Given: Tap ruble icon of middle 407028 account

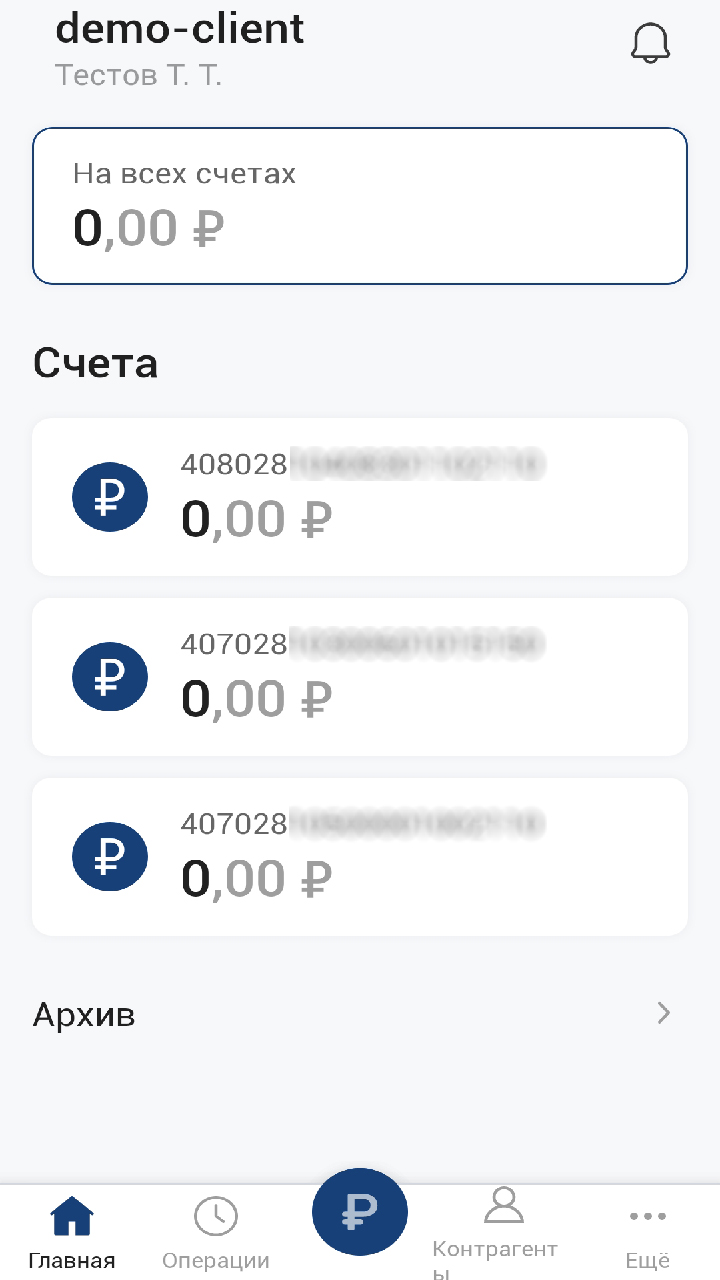Looking at the screenshot, I should 110,677.
